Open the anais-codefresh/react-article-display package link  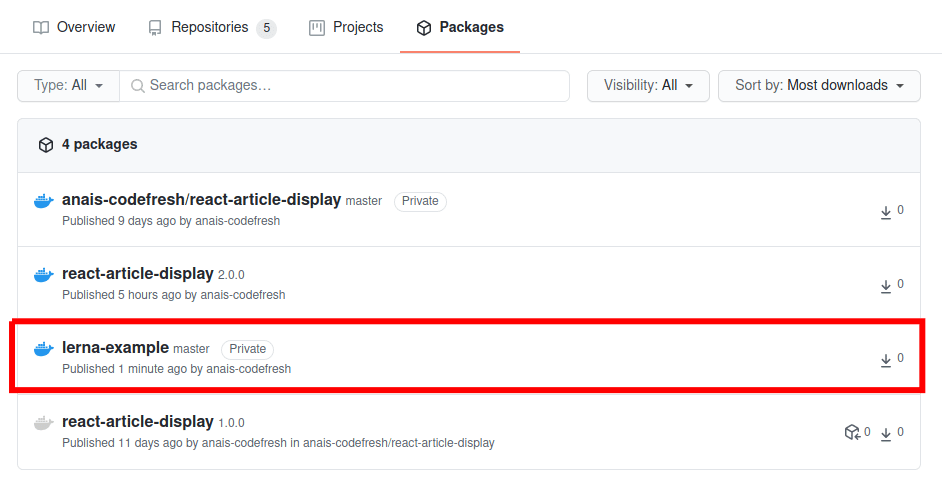(201, 200)
